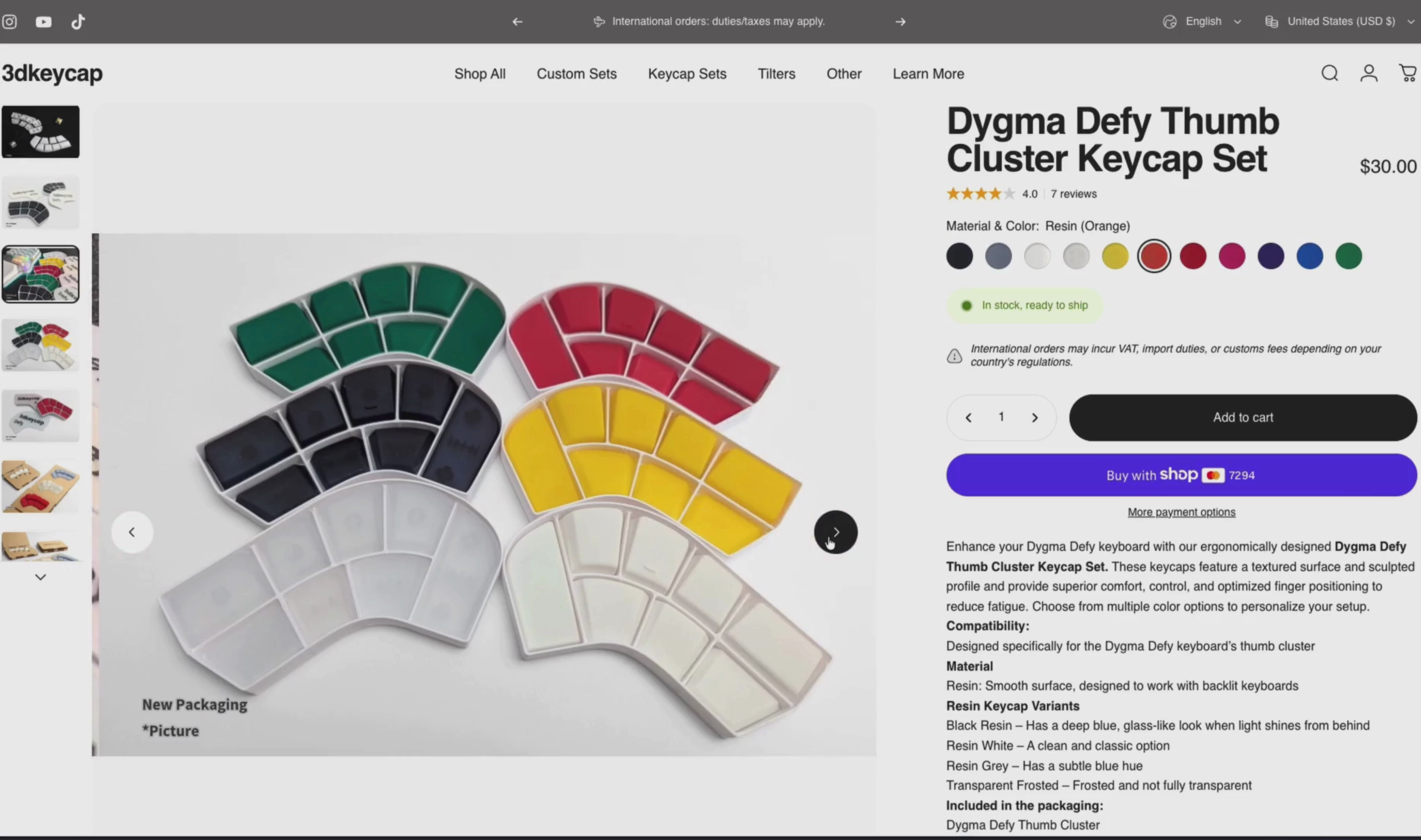Image resolution: width=1421 pixels, height=840 pixels.
Task: Open the Keycap Sets menu
Action: click(687, 74)
